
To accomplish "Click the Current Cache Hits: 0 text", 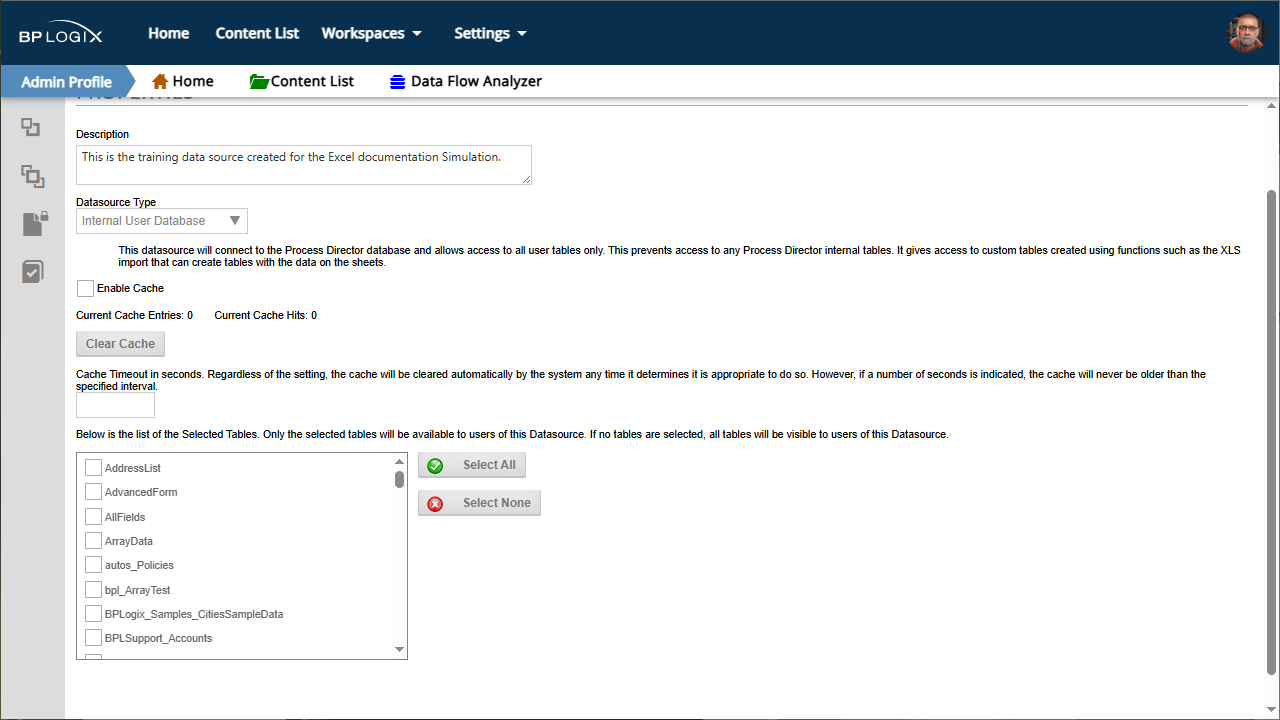I will click(266, 316).
